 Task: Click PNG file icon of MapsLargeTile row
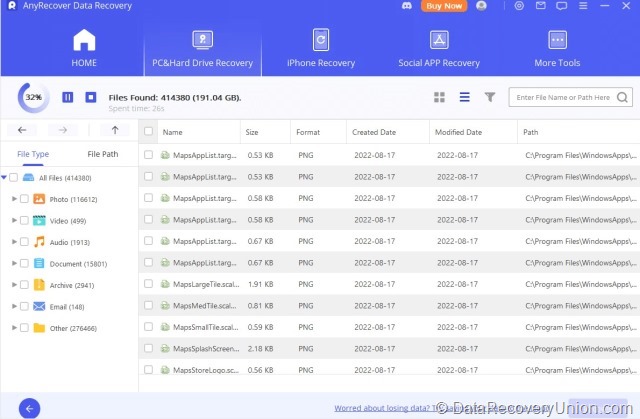[165, 284]
